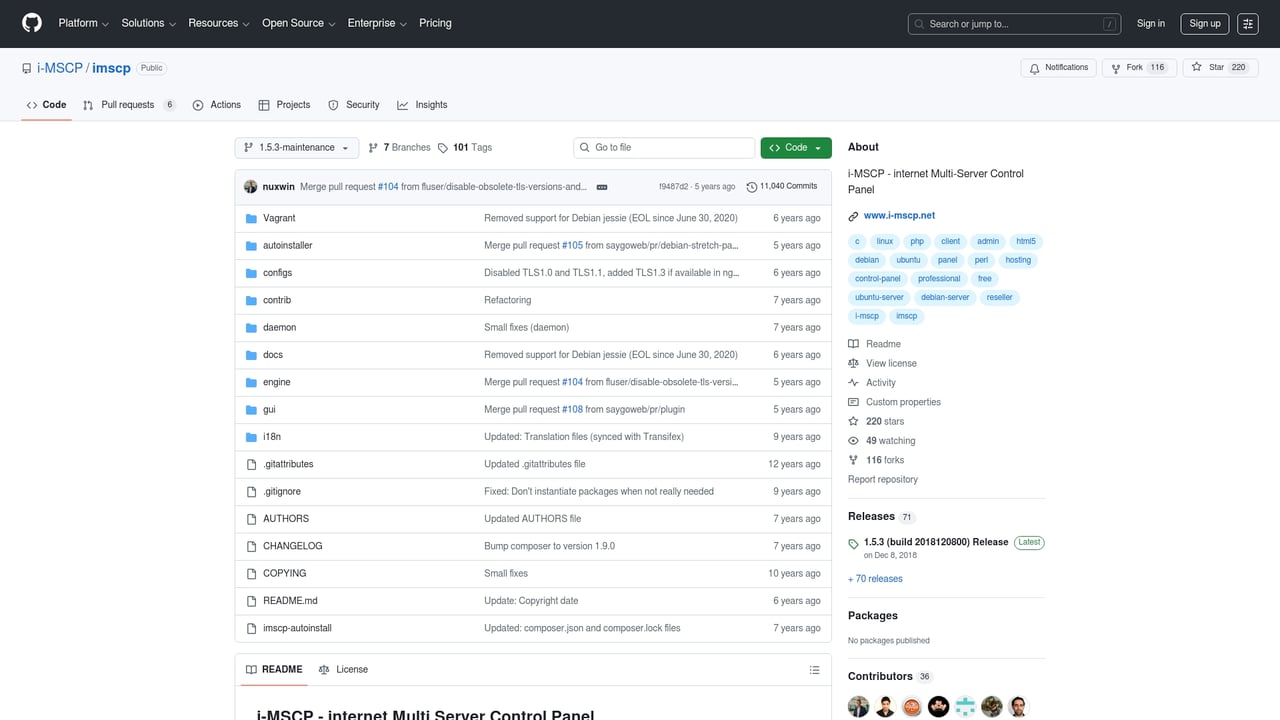Open the 11,040 Commits history

(x=782, y=186)
